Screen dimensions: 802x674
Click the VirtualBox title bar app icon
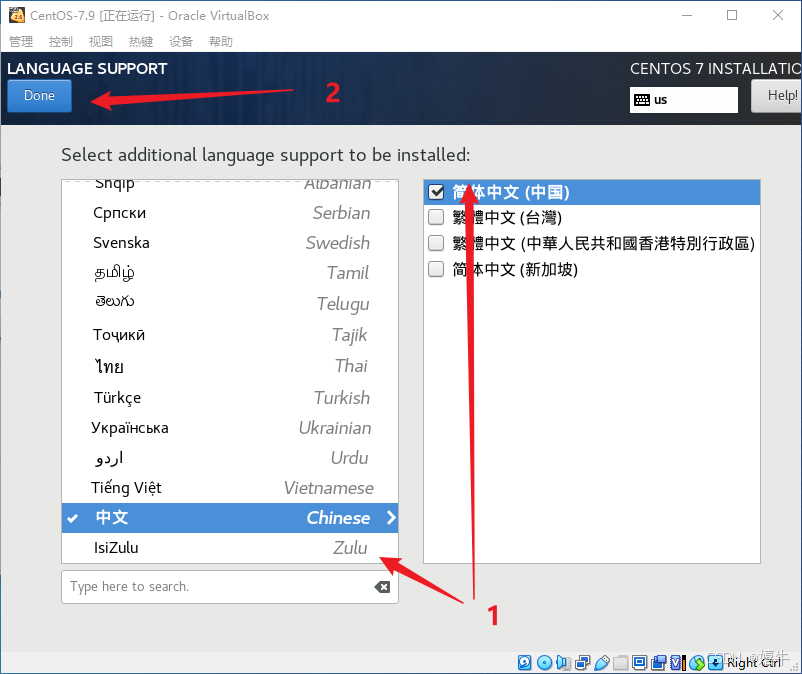[x=17, y=15]
